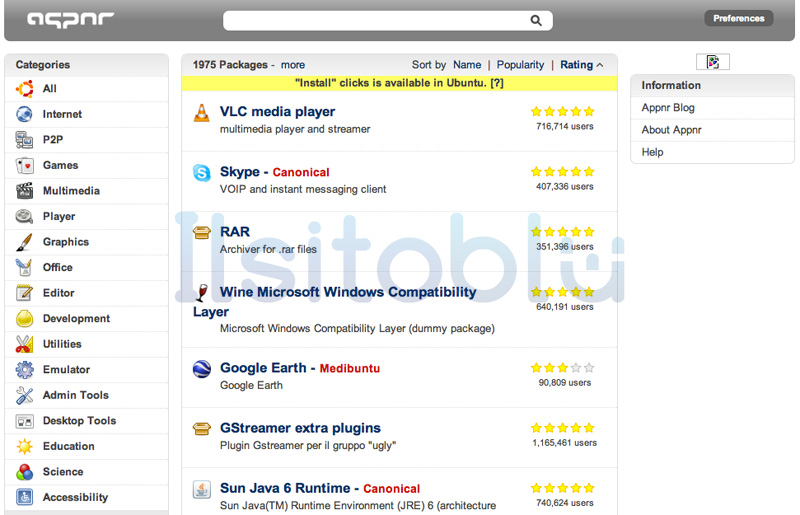
Task: Sort packages by Popularity
Action: point(520,65)
